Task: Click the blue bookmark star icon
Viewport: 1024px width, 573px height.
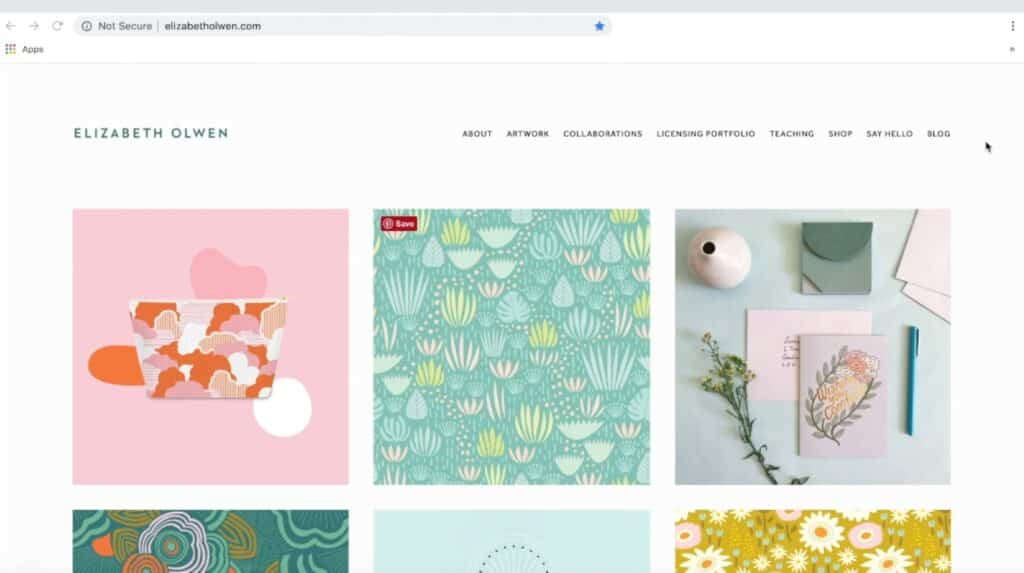Action: (600, 26)
